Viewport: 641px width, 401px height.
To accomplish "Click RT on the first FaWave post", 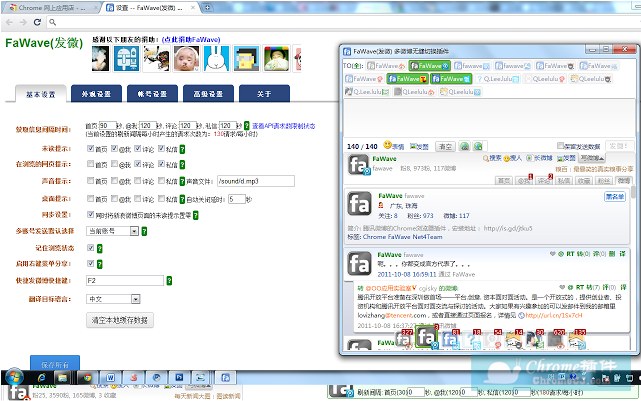I will (x=570, y=254).
